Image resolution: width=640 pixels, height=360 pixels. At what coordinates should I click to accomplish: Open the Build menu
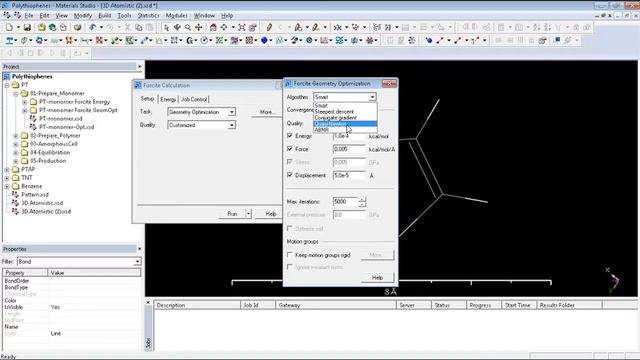pos(104,16)
